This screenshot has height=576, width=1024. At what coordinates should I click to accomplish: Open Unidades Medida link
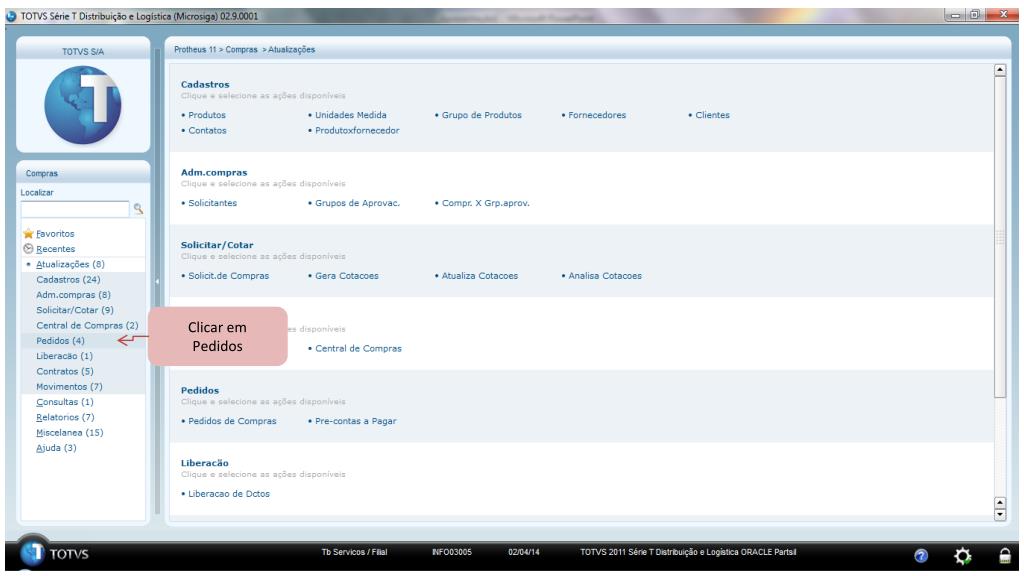pyautogui.click(x=351, y=115)
